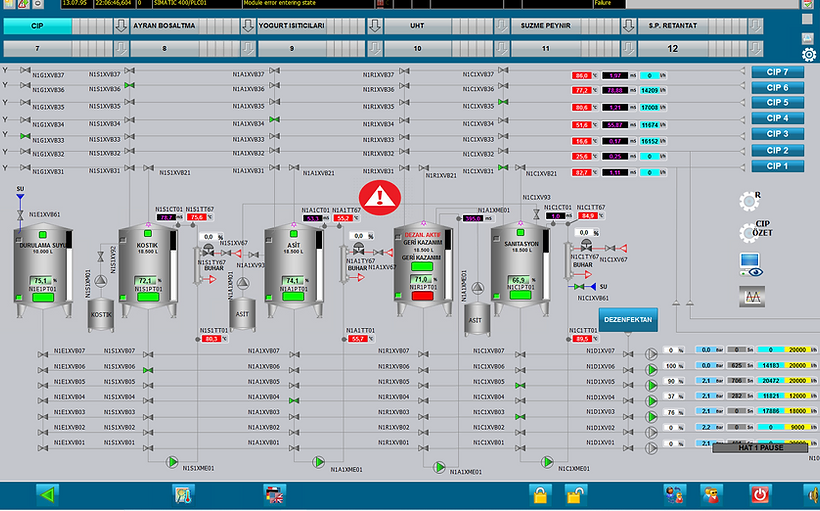The height and width of the screenshot is (511, 820).
Task: Go back with the green arrow icon
Action: [x=48, y=494]
